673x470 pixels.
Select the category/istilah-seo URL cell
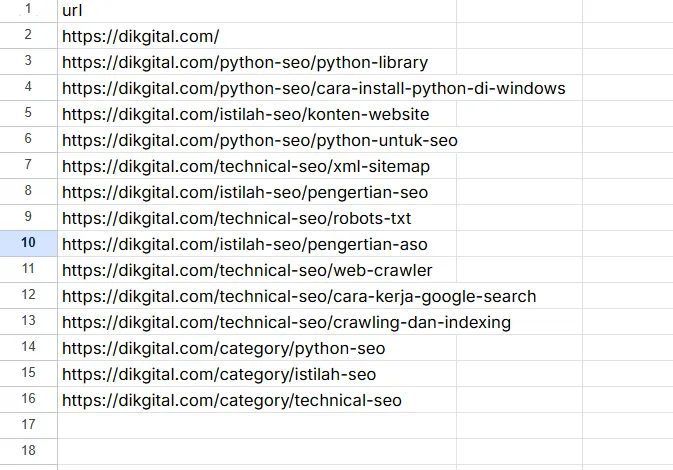coord(219,374)
